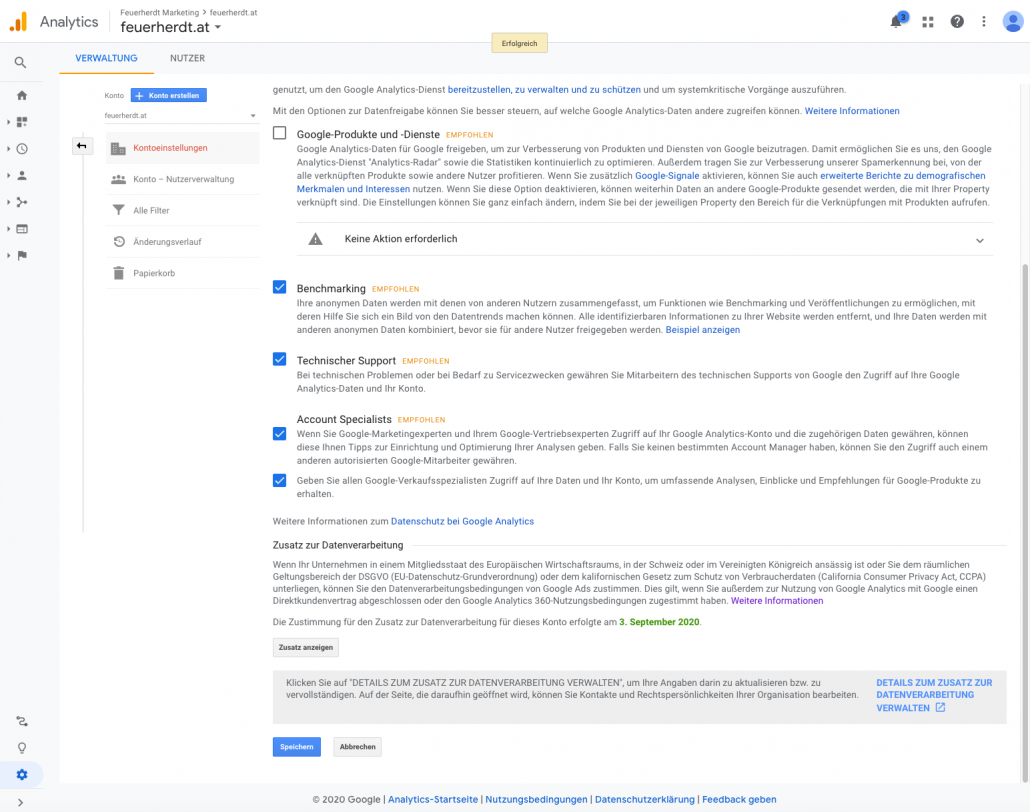
Task: Click the Alle Filter funnel icon
Action: point(118,210)
